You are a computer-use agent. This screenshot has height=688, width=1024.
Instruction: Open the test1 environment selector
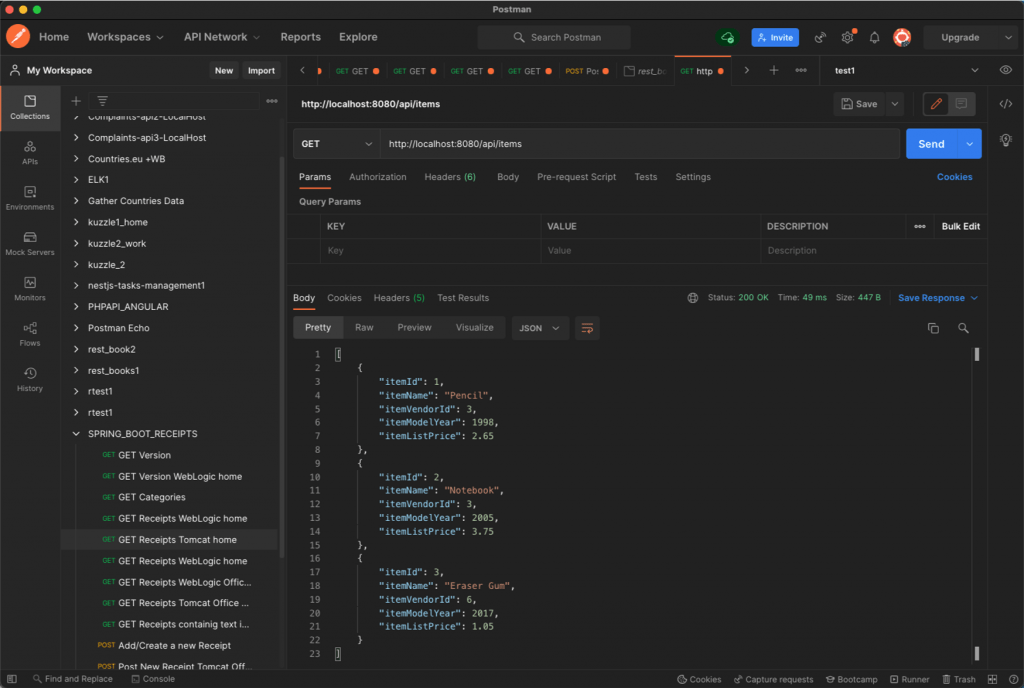(906, 70)
